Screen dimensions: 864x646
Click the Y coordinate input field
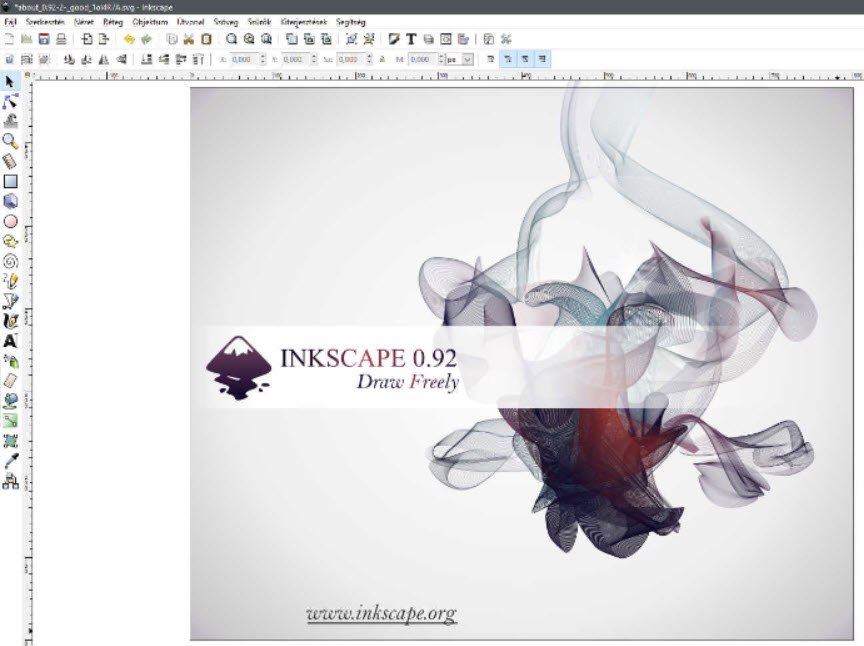pyautogui.click(x=295, y=59)
